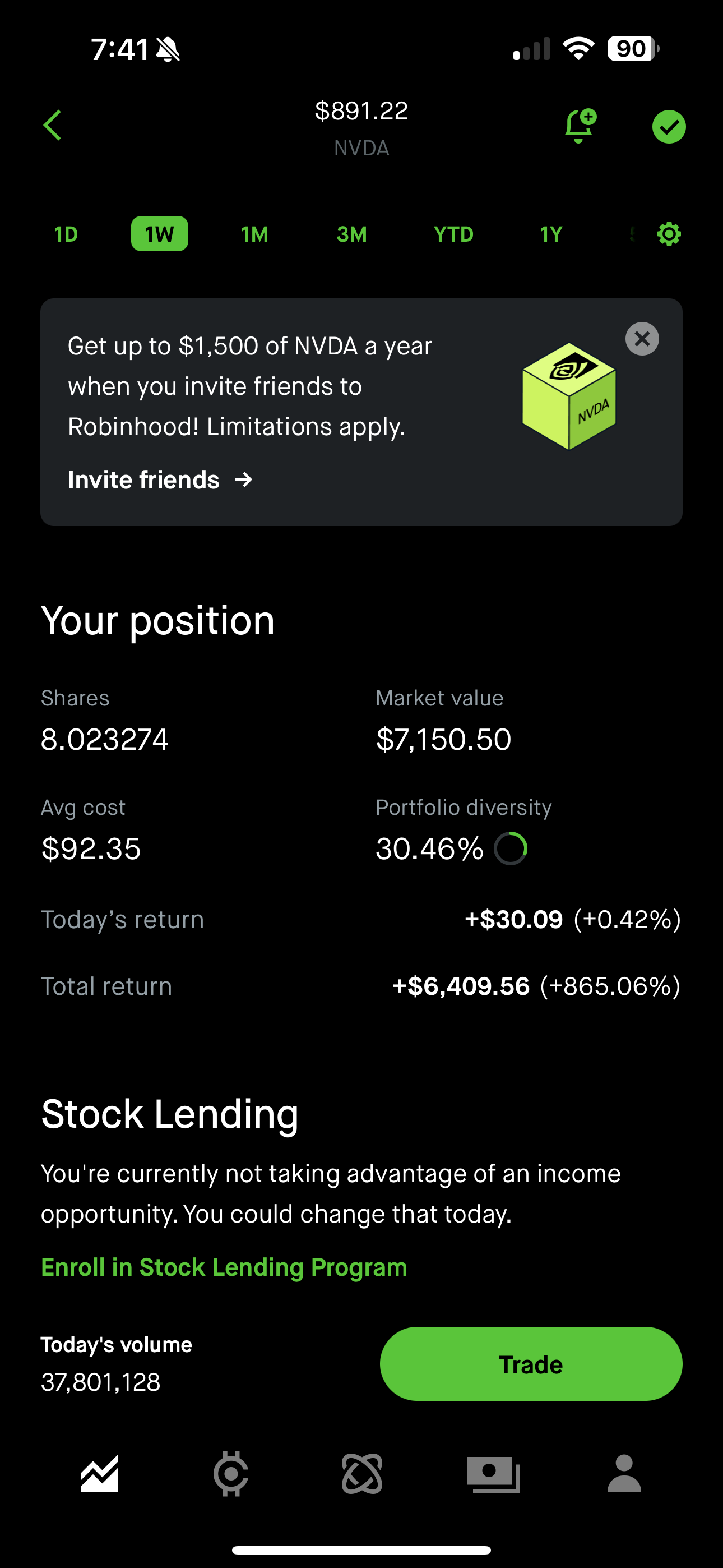Switch chart to 3M range

coord(351,234)
